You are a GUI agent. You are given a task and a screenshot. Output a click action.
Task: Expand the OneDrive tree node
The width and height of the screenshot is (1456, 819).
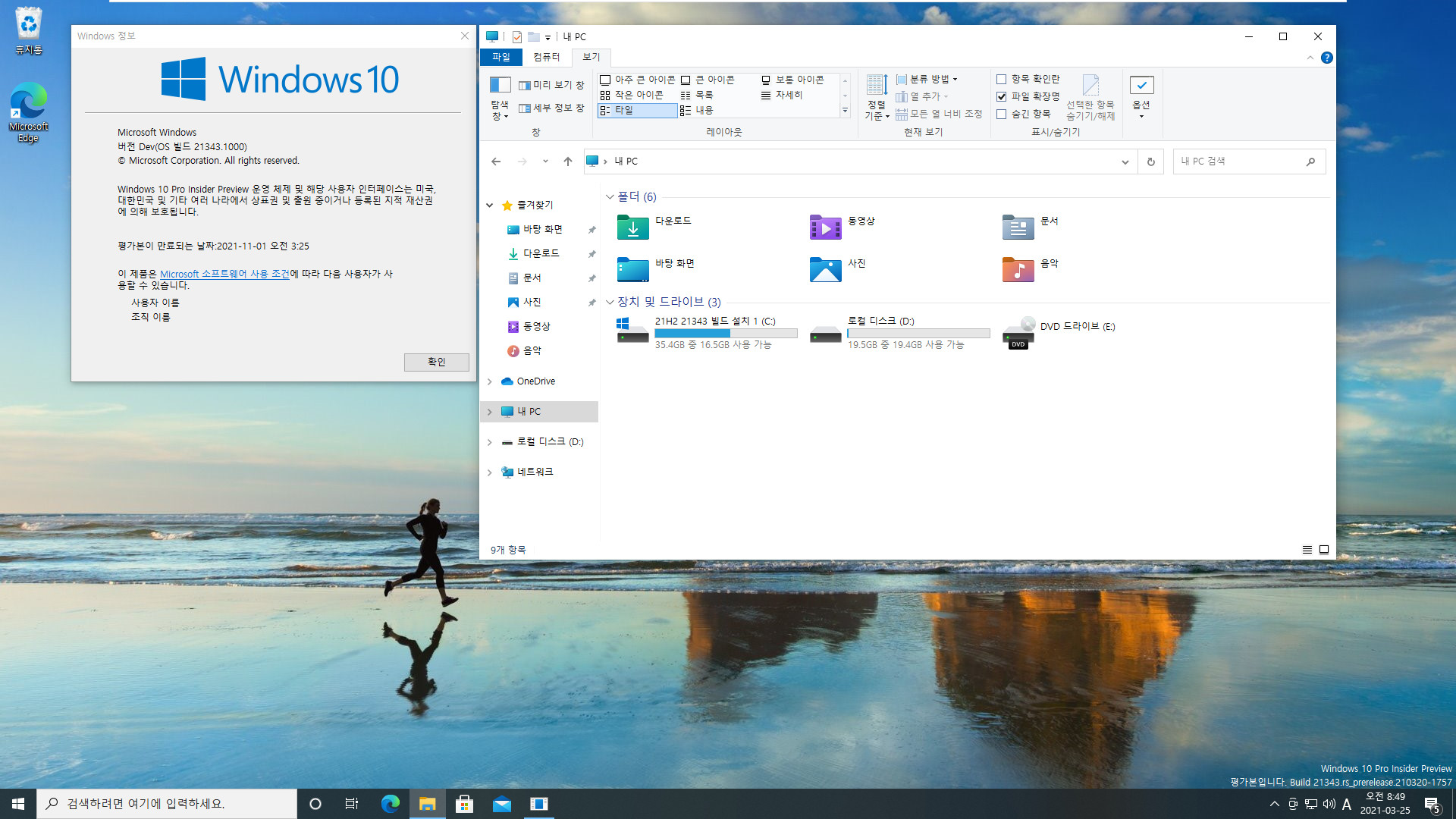point(490,381)
